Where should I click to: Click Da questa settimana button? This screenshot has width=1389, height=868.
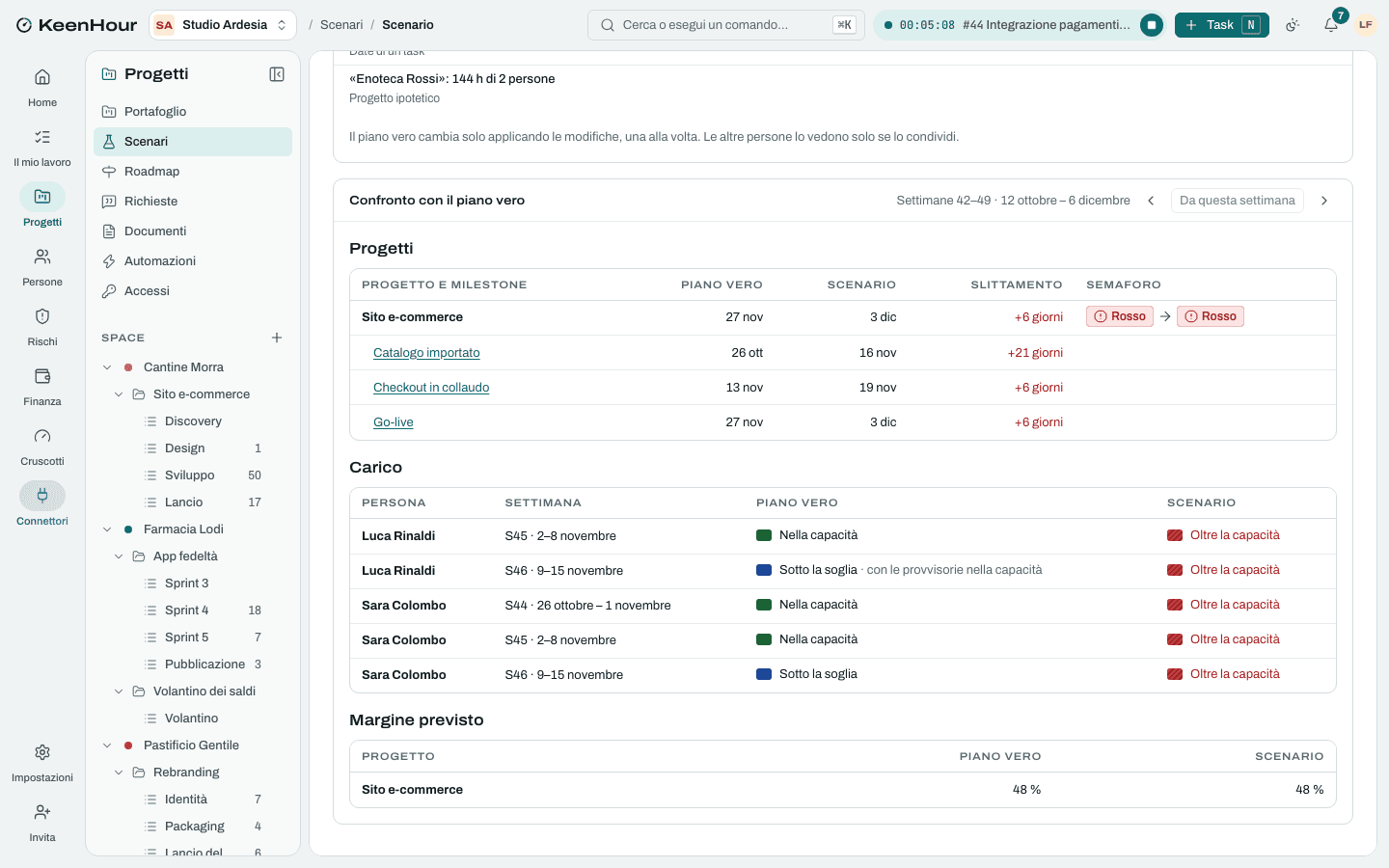[x=1238, y=201]
